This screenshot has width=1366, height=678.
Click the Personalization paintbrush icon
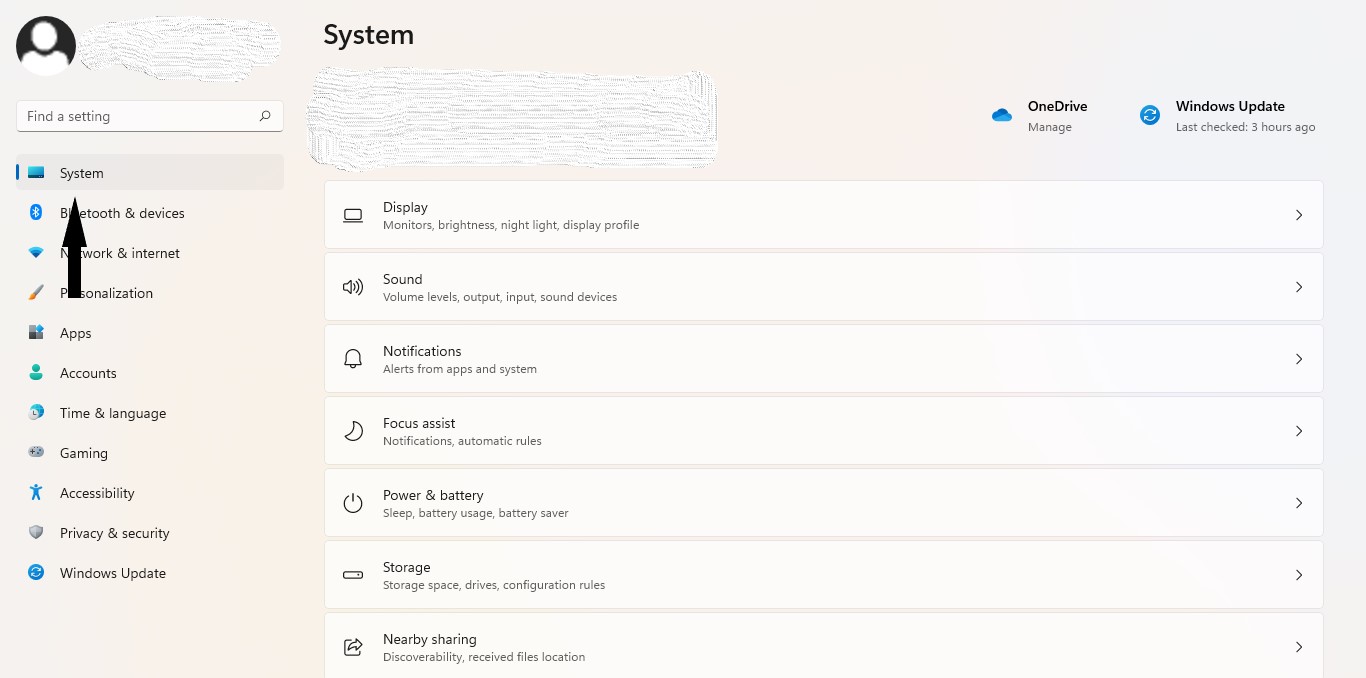coord(36,293)
